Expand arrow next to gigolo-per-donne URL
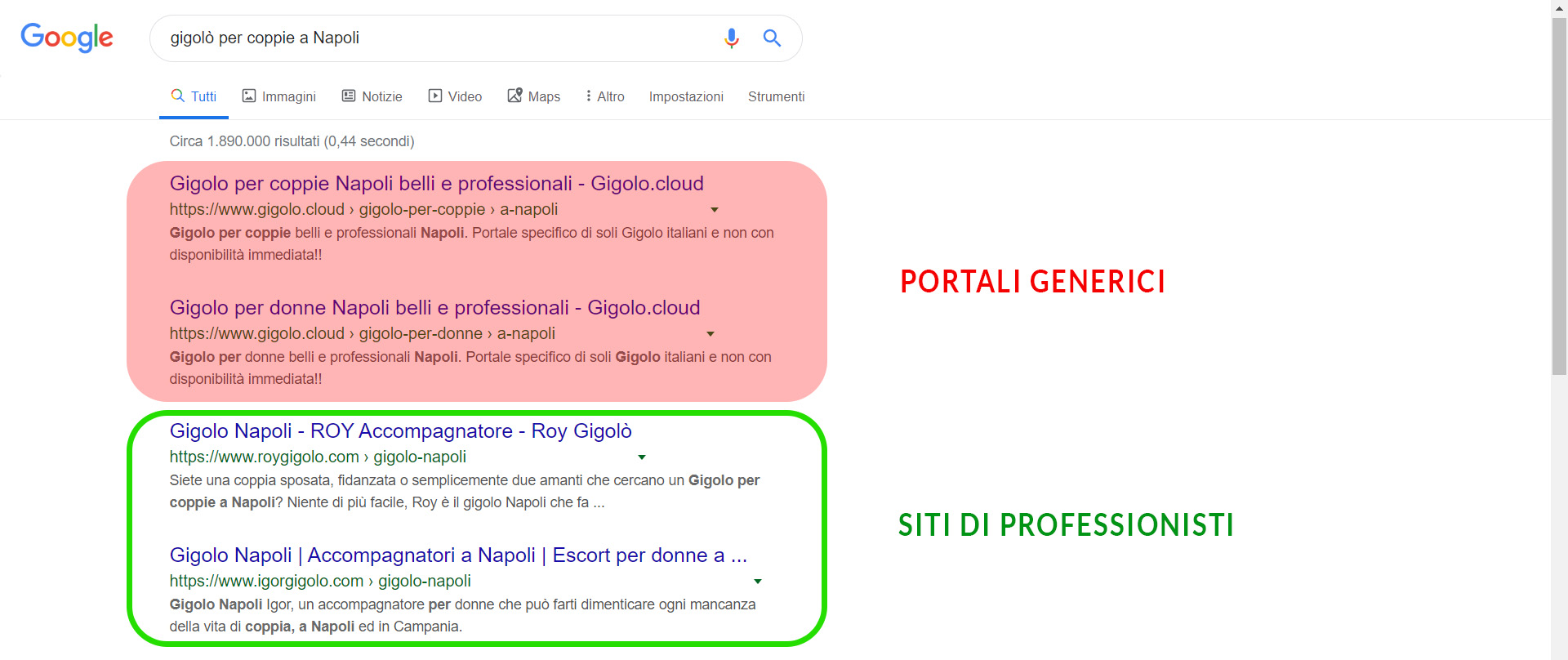Viewport: 1568px width, 660px height. click(x=710, y=334)
